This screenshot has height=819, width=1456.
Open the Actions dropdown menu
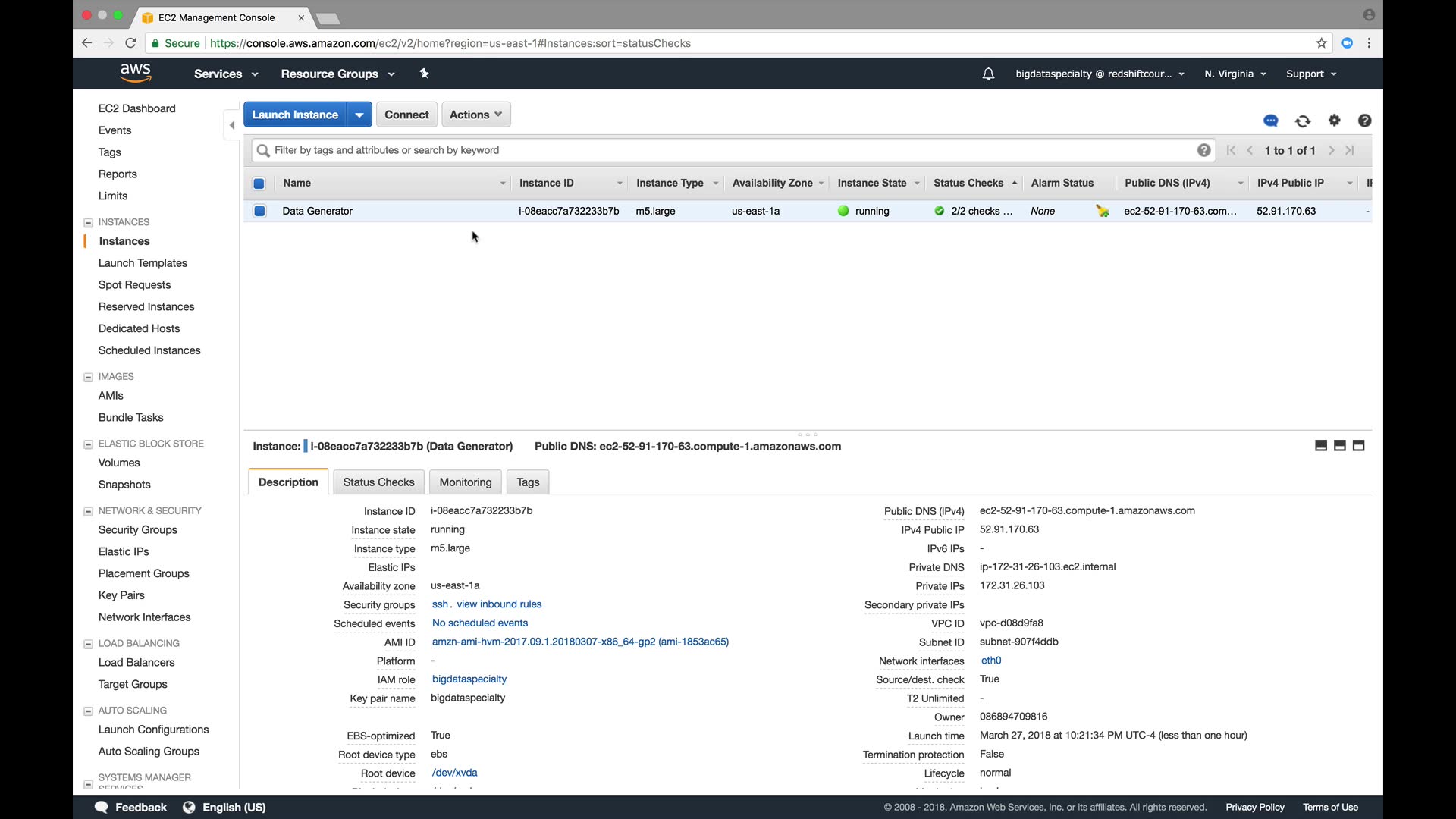coord(475,115)
